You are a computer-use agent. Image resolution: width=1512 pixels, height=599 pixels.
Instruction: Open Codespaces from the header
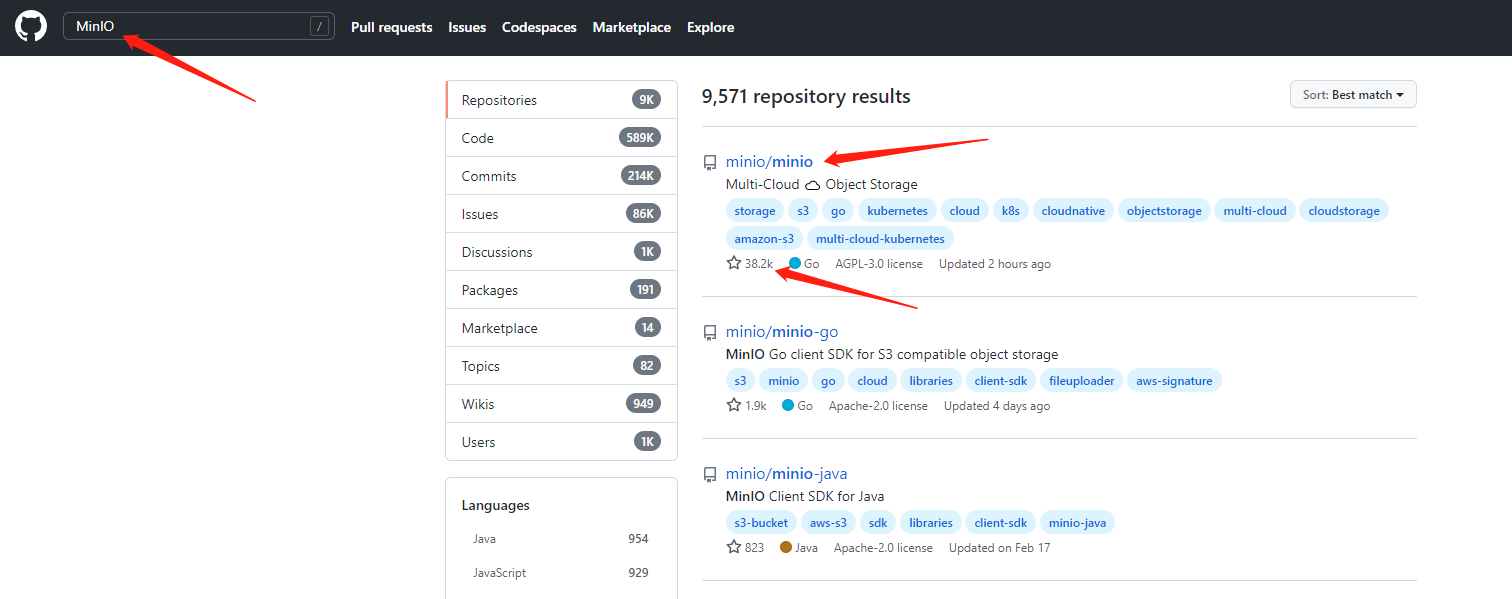click(539, 28)
